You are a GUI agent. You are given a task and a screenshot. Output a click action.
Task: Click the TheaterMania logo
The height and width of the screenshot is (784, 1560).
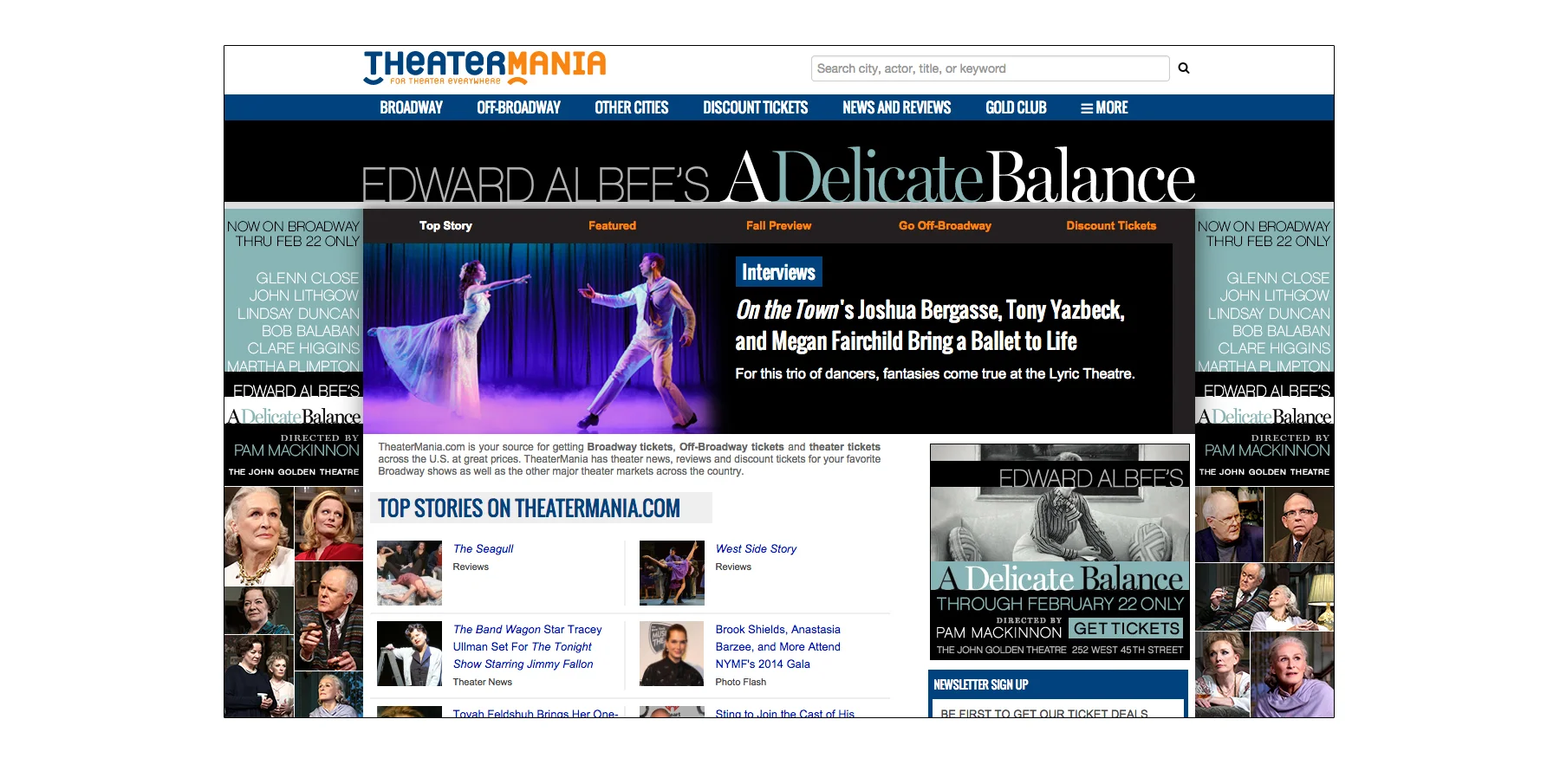[483, 67]
